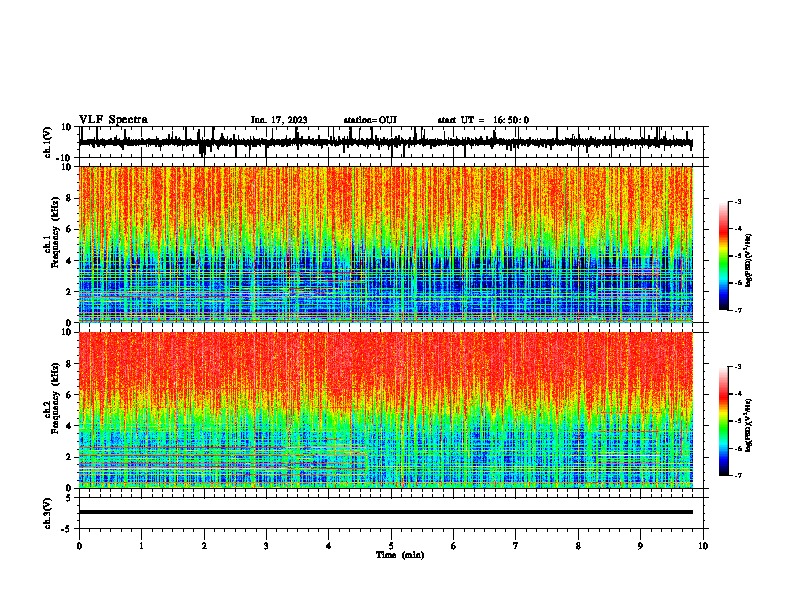Click the "8" kHz tick on ch.1 spectrogram
This screenshot has width=792, height=612.
point(70,198)
